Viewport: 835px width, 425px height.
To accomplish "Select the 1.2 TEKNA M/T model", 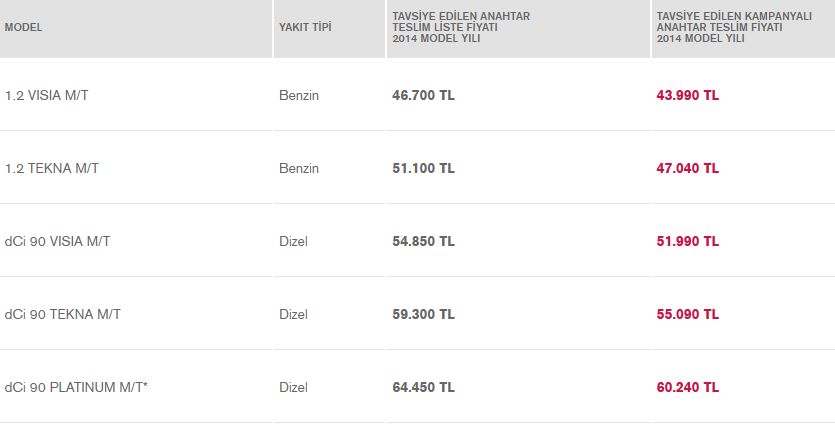I will tap(52, 168).
